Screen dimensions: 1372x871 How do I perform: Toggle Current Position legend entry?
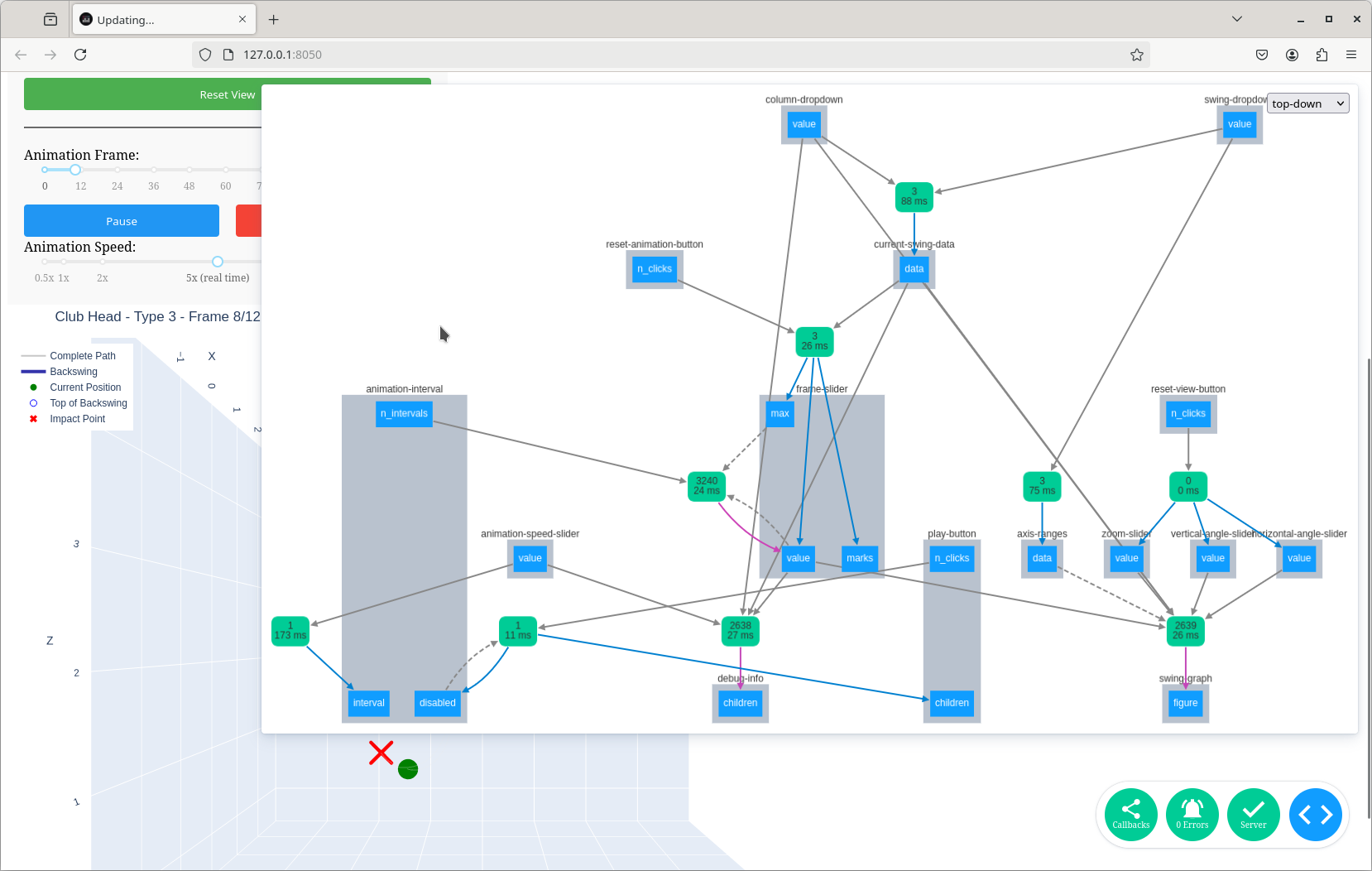(84, 387)
